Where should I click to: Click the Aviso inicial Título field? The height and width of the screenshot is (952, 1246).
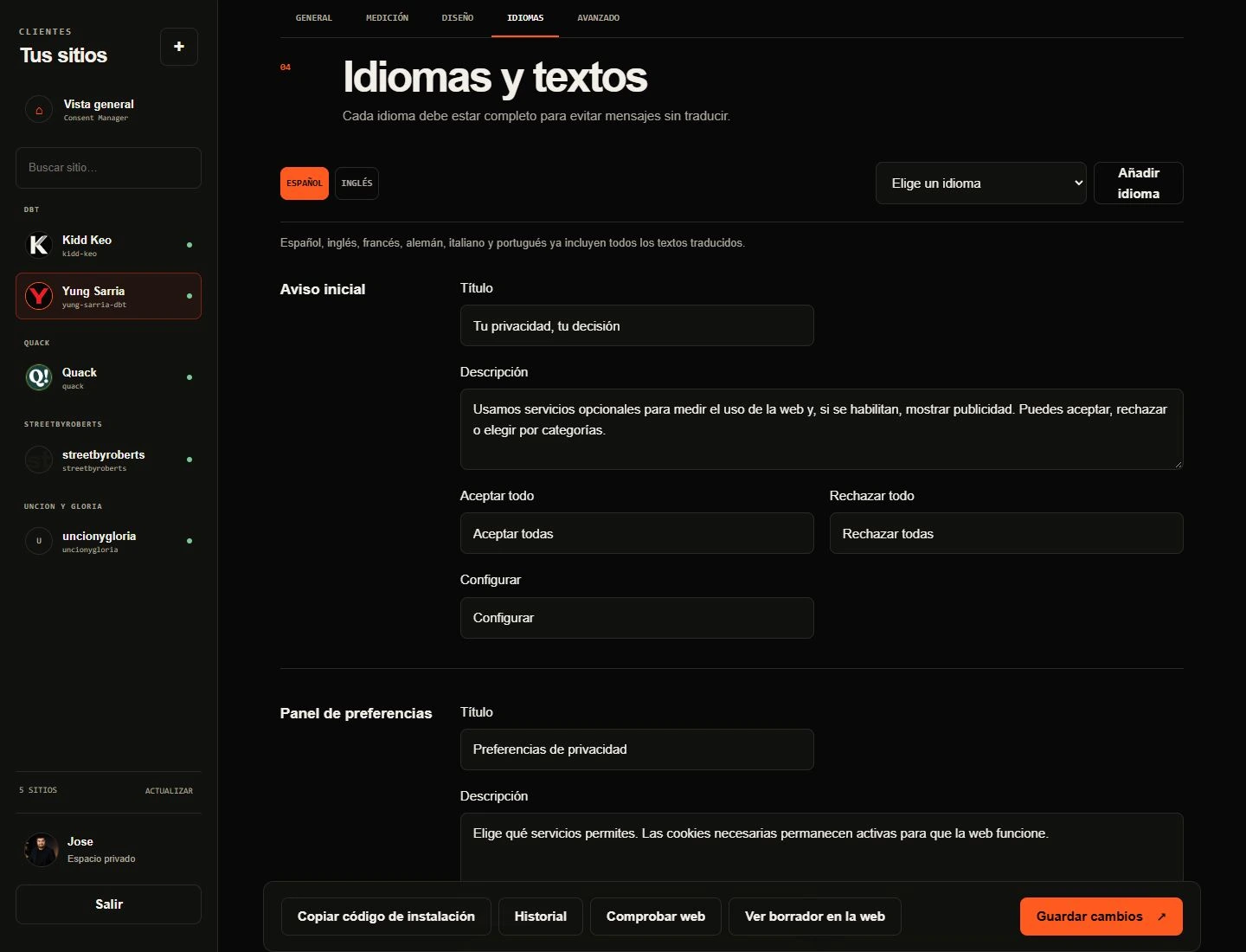(x=637, y=325)
